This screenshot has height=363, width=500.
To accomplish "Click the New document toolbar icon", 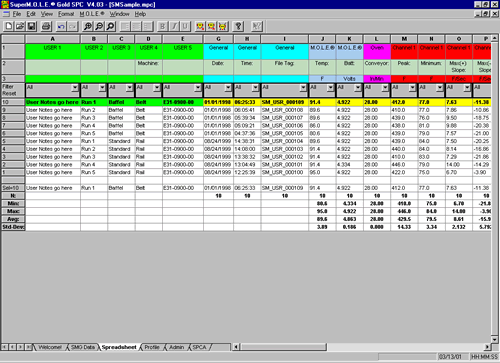I will pos(9,26).
